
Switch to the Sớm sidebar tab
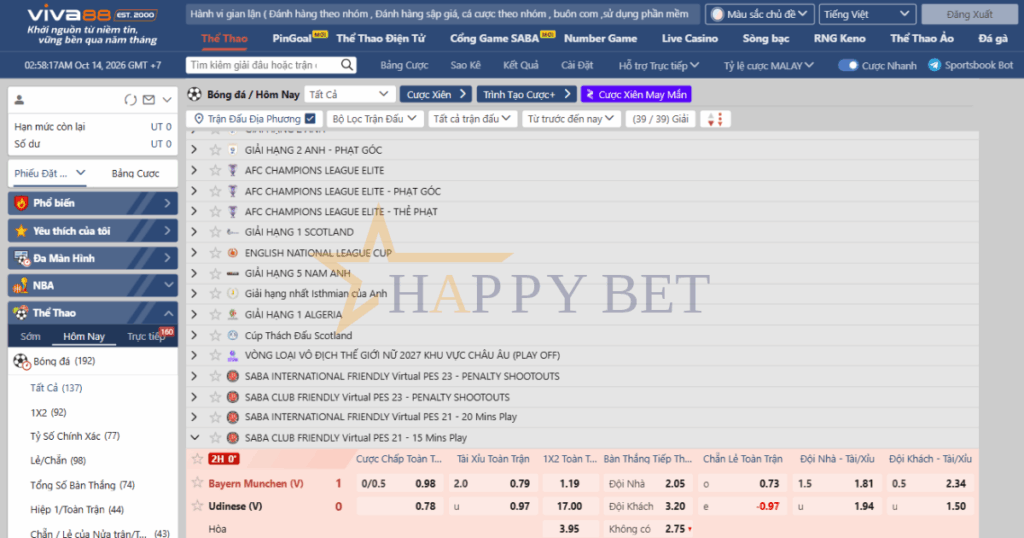(30, 336)
